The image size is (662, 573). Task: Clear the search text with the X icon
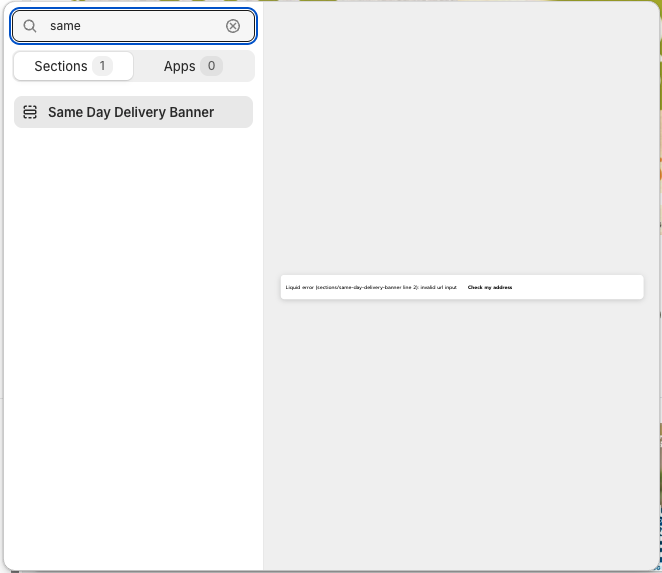pyautogui.click(x=233, y=26)
